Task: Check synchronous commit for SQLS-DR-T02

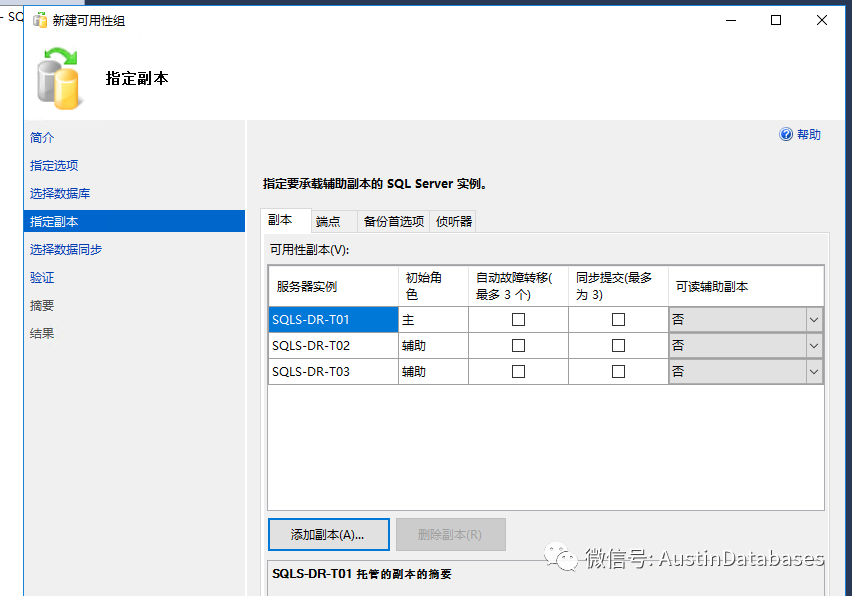Action: (618, 346)
